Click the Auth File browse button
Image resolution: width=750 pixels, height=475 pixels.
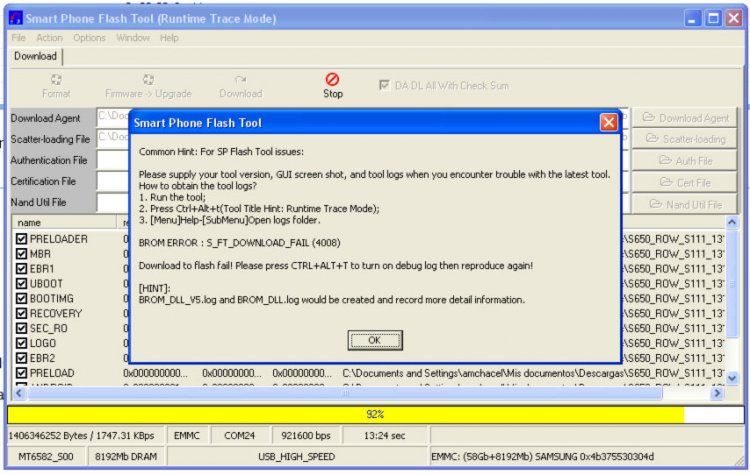[685, 161]
